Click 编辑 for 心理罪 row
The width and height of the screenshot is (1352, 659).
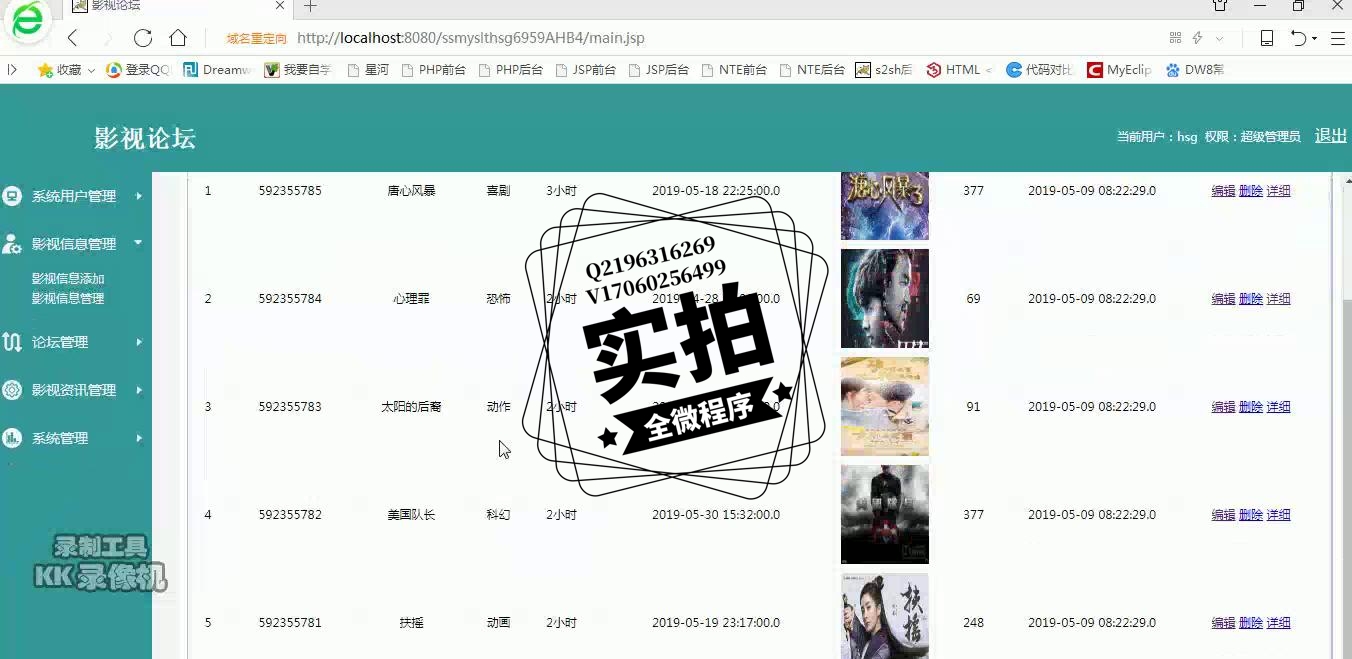[1223, 299]
